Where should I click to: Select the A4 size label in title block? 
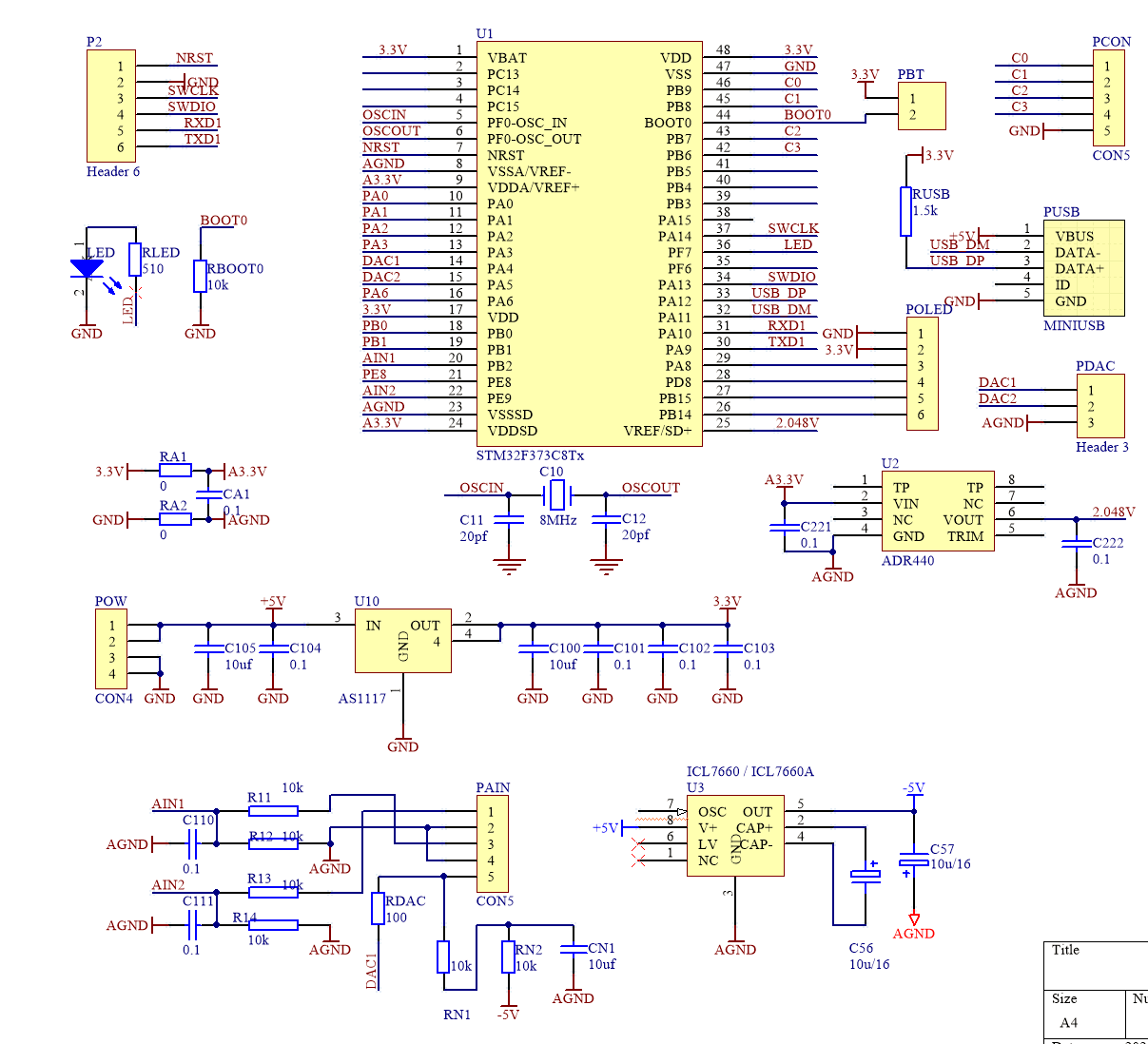[x=1069, y=1023]
